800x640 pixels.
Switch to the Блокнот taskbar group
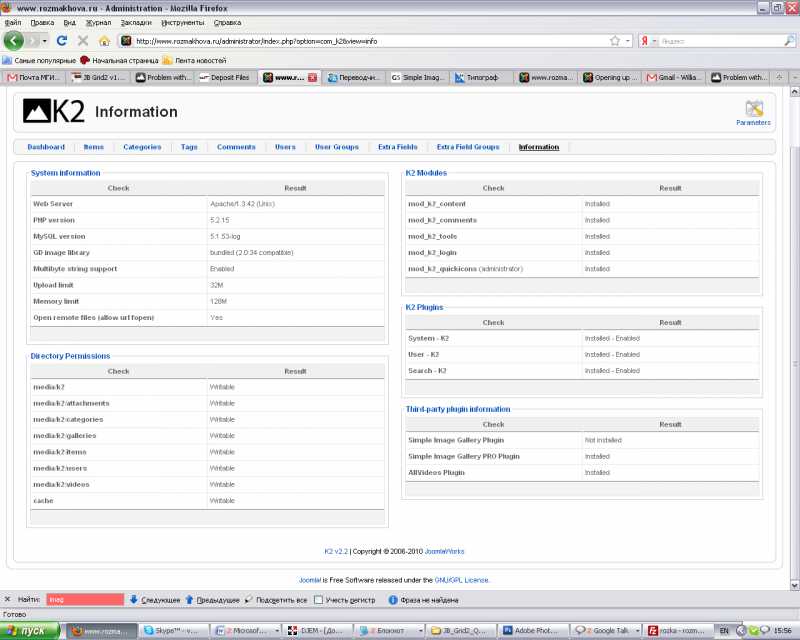(389, 631)
